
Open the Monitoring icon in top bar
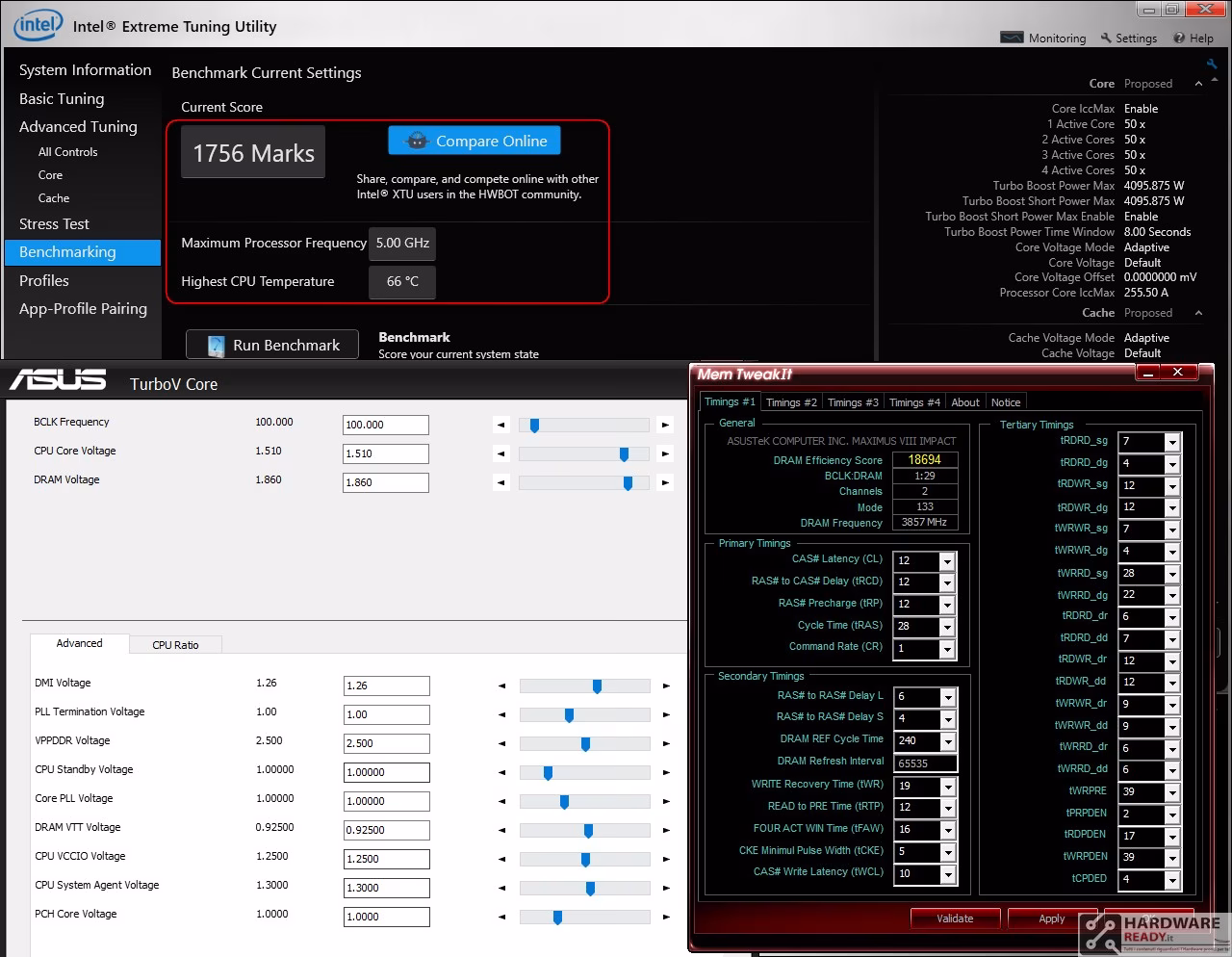1012,38
